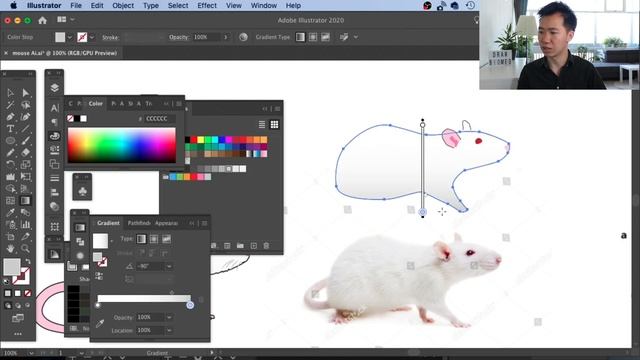
Task: Select the Type tool
Action: [10, 129]
